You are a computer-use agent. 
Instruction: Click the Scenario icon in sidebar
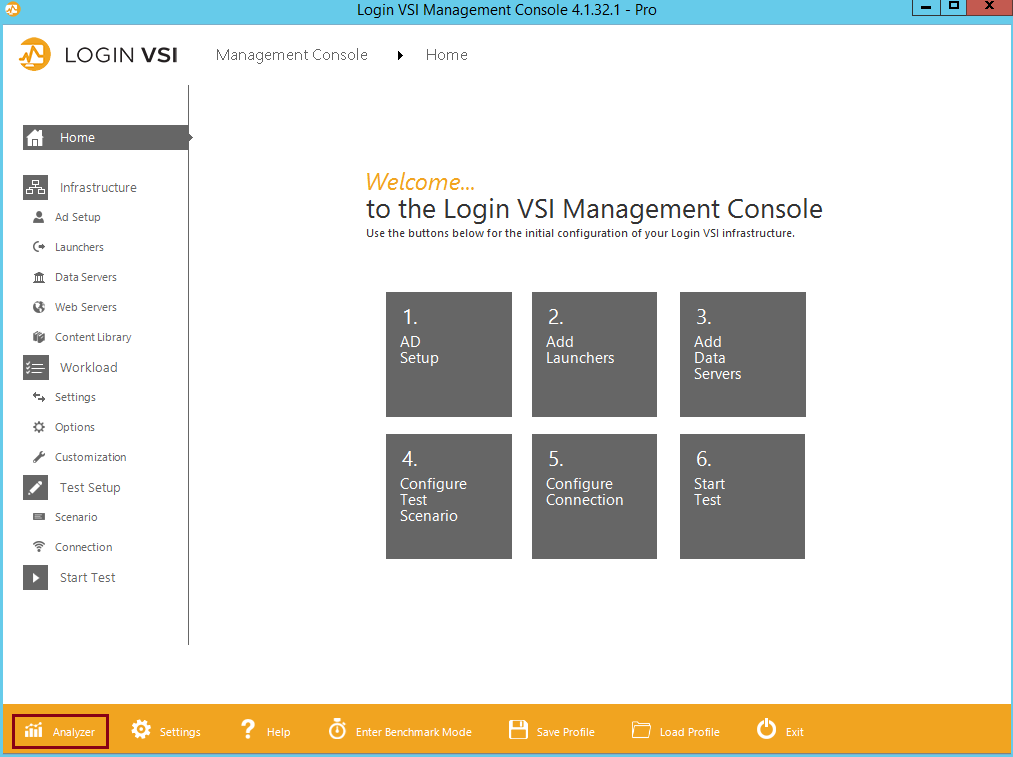click(x=39, y=517)
